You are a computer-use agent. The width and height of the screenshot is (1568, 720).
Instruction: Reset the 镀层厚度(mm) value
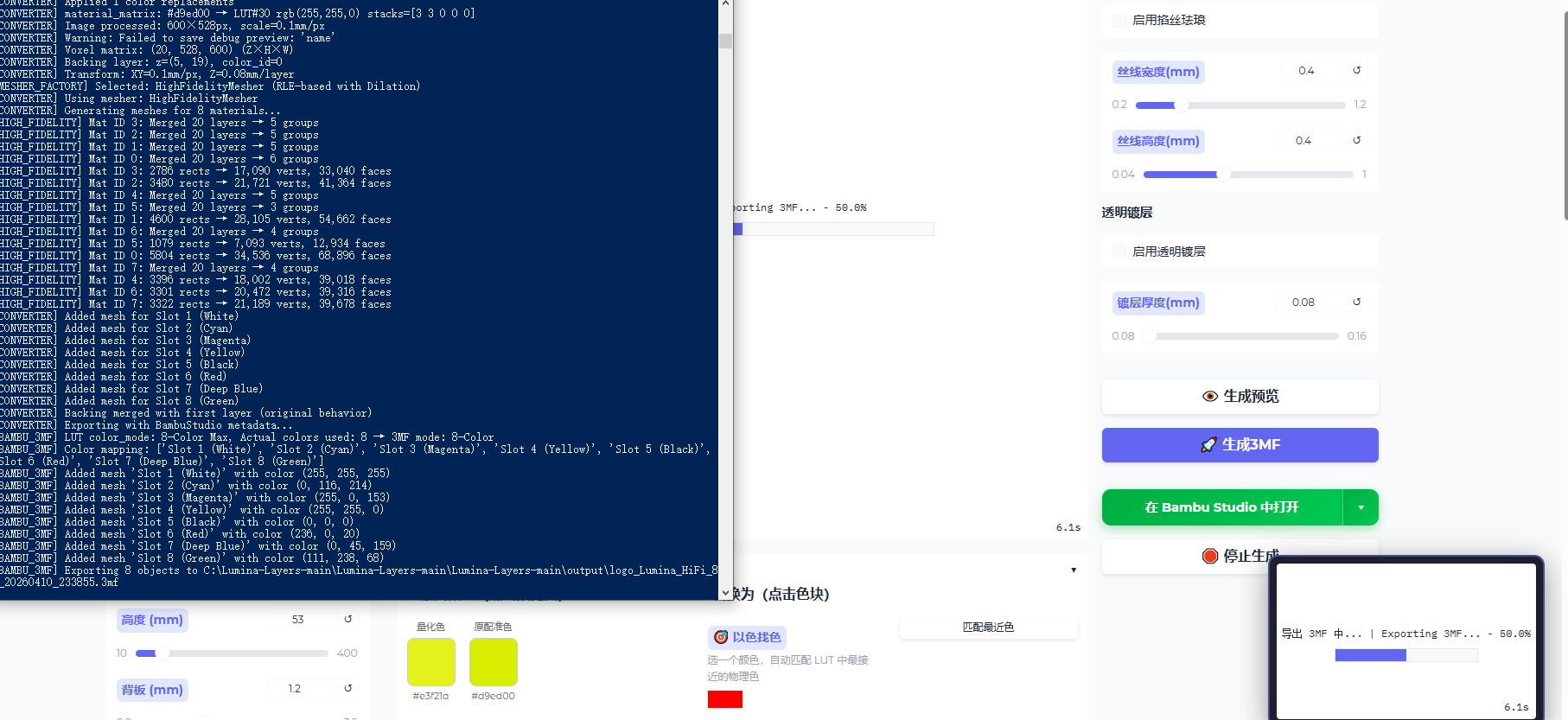click(1356, 302)
